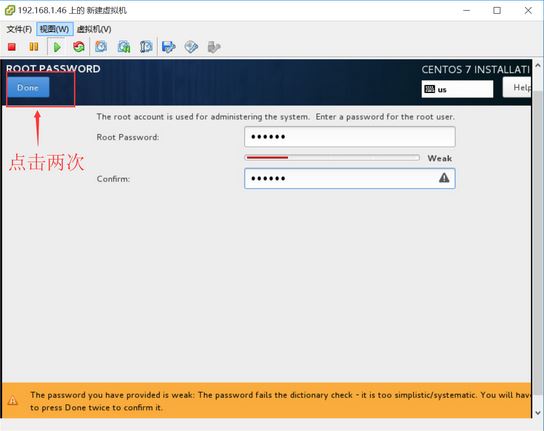
Task: Close the VMware console window
Action: point(528,10)
